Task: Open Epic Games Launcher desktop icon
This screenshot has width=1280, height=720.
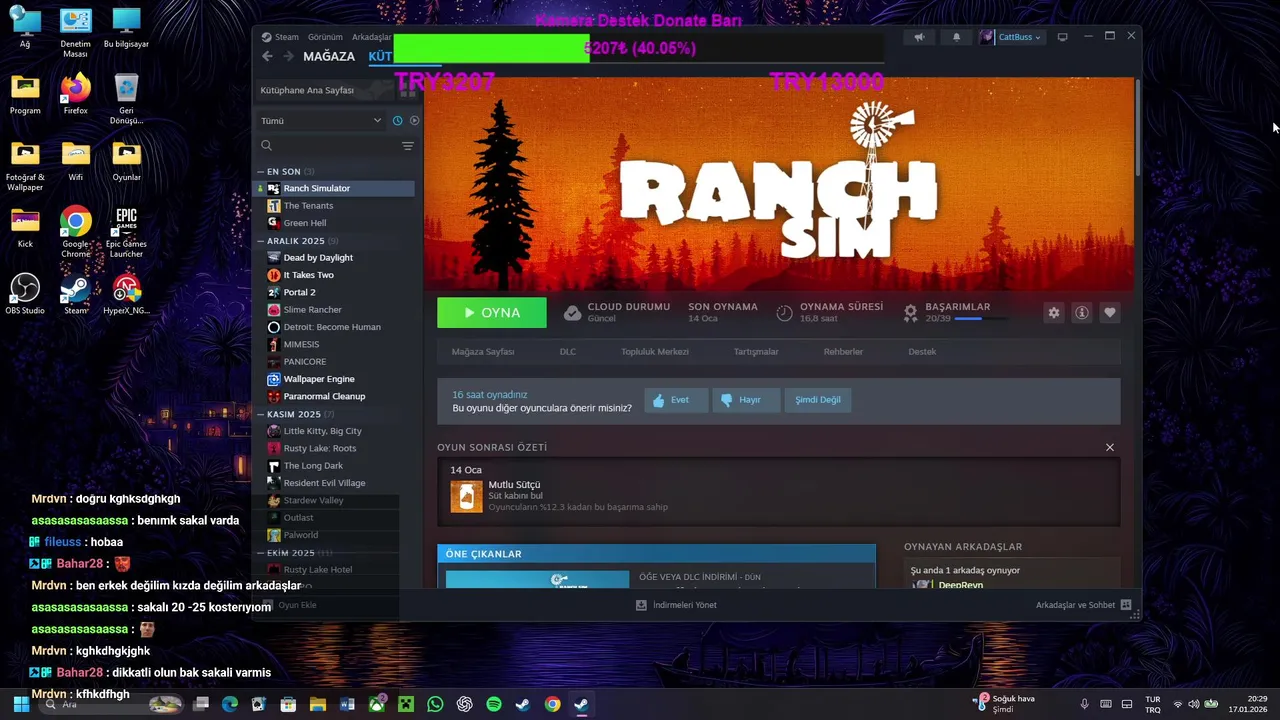Action: 126,232
